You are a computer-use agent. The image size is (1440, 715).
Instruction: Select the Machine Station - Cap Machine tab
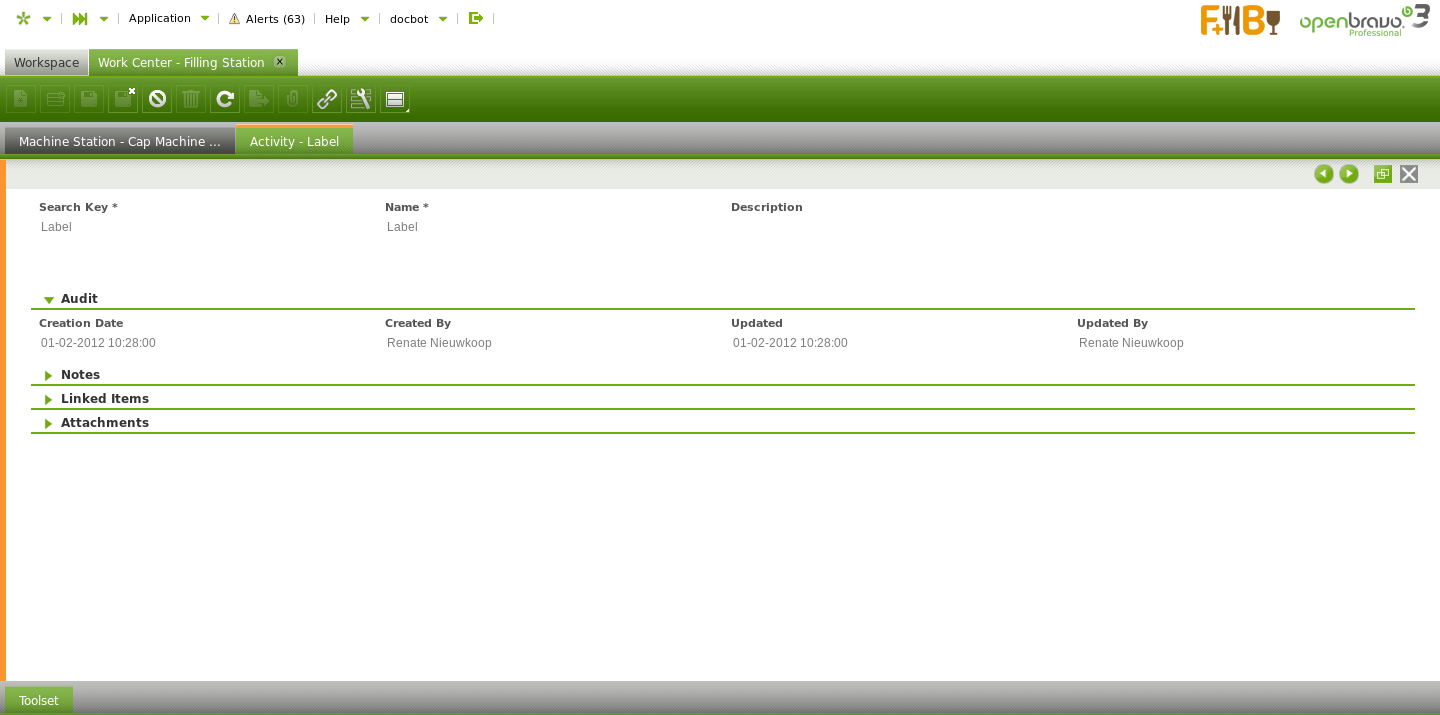(119, 141)
